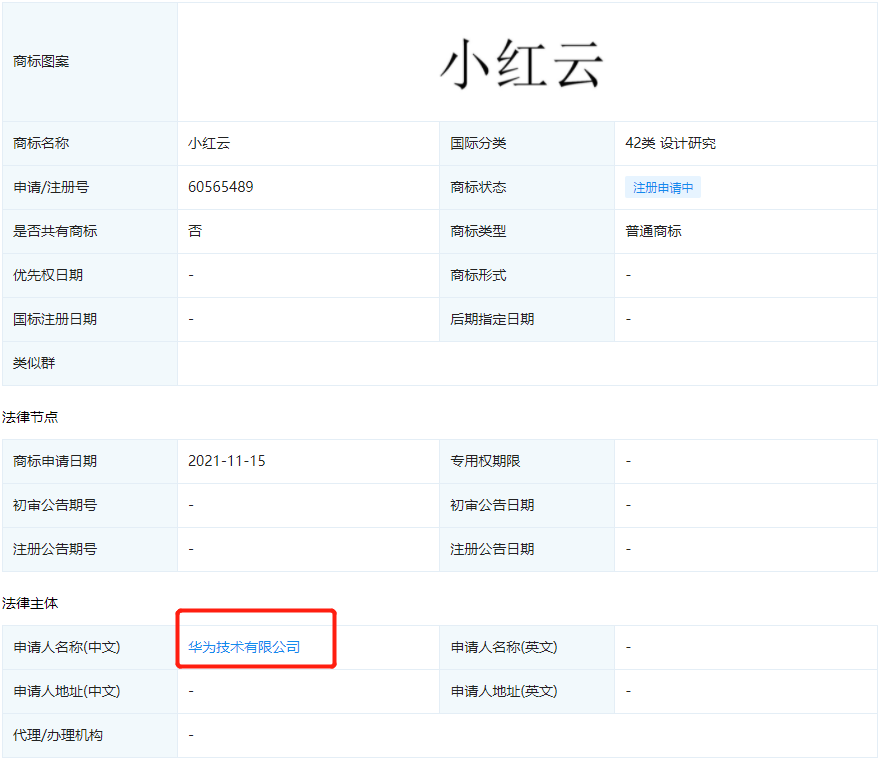Click the 代理/办理机构 label
Image resolution: width=882 pixels, height=763 pixels.
(x=58, y=735)
